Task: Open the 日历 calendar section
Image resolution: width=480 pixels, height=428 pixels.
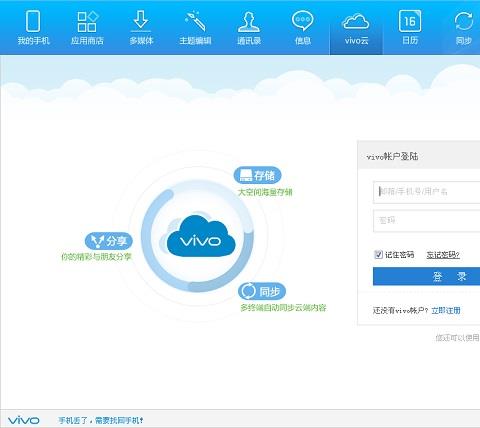Action: click(410, 27)
